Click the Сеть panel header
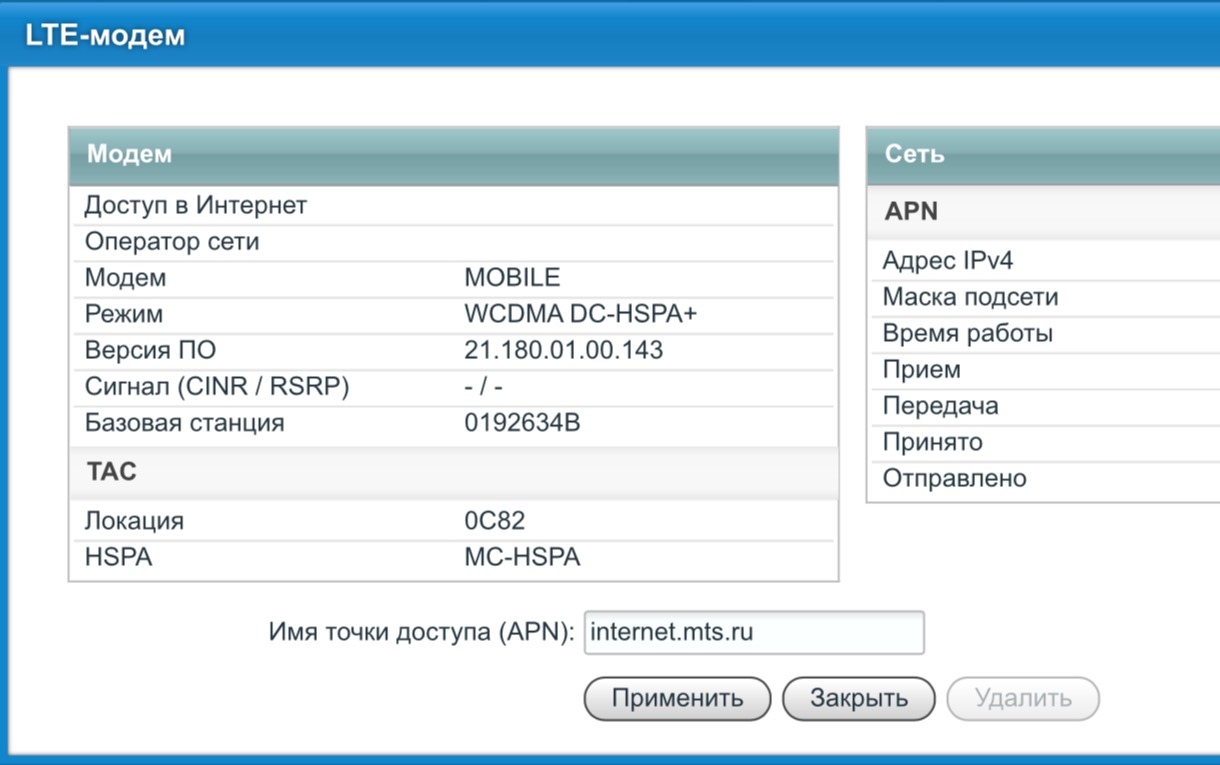This screenshot has height=765, width=1220. [x=1042, y=155]
